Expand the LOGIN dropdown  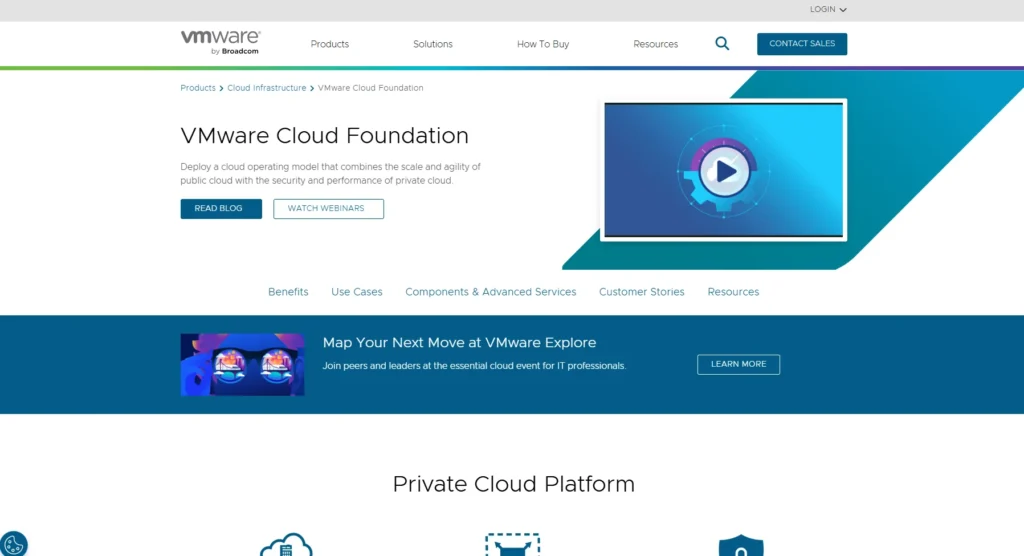828,10
